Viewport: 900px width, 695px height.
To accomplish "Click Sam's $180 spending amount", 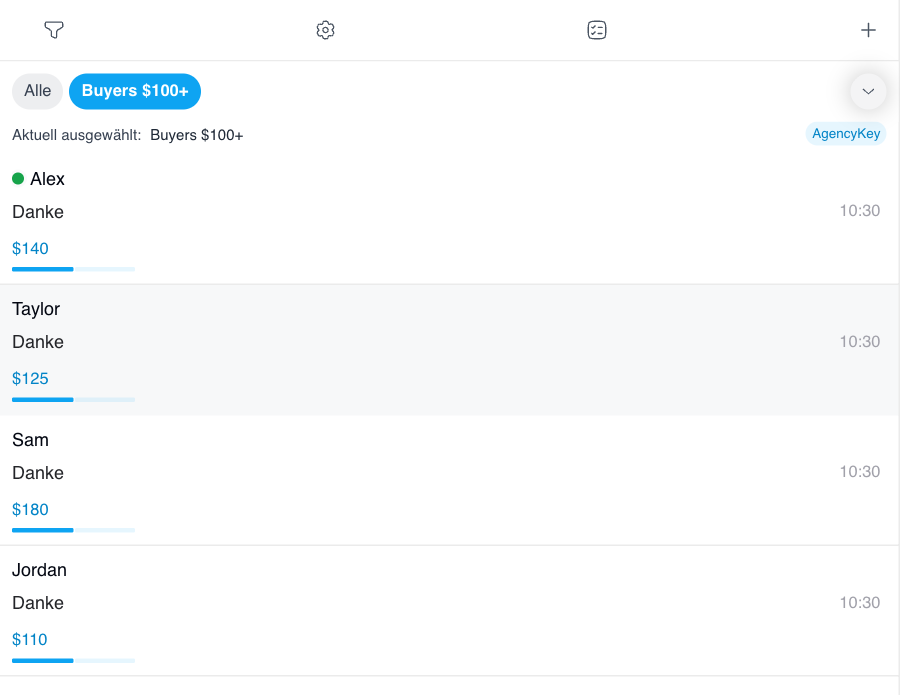I will point(30,510).
